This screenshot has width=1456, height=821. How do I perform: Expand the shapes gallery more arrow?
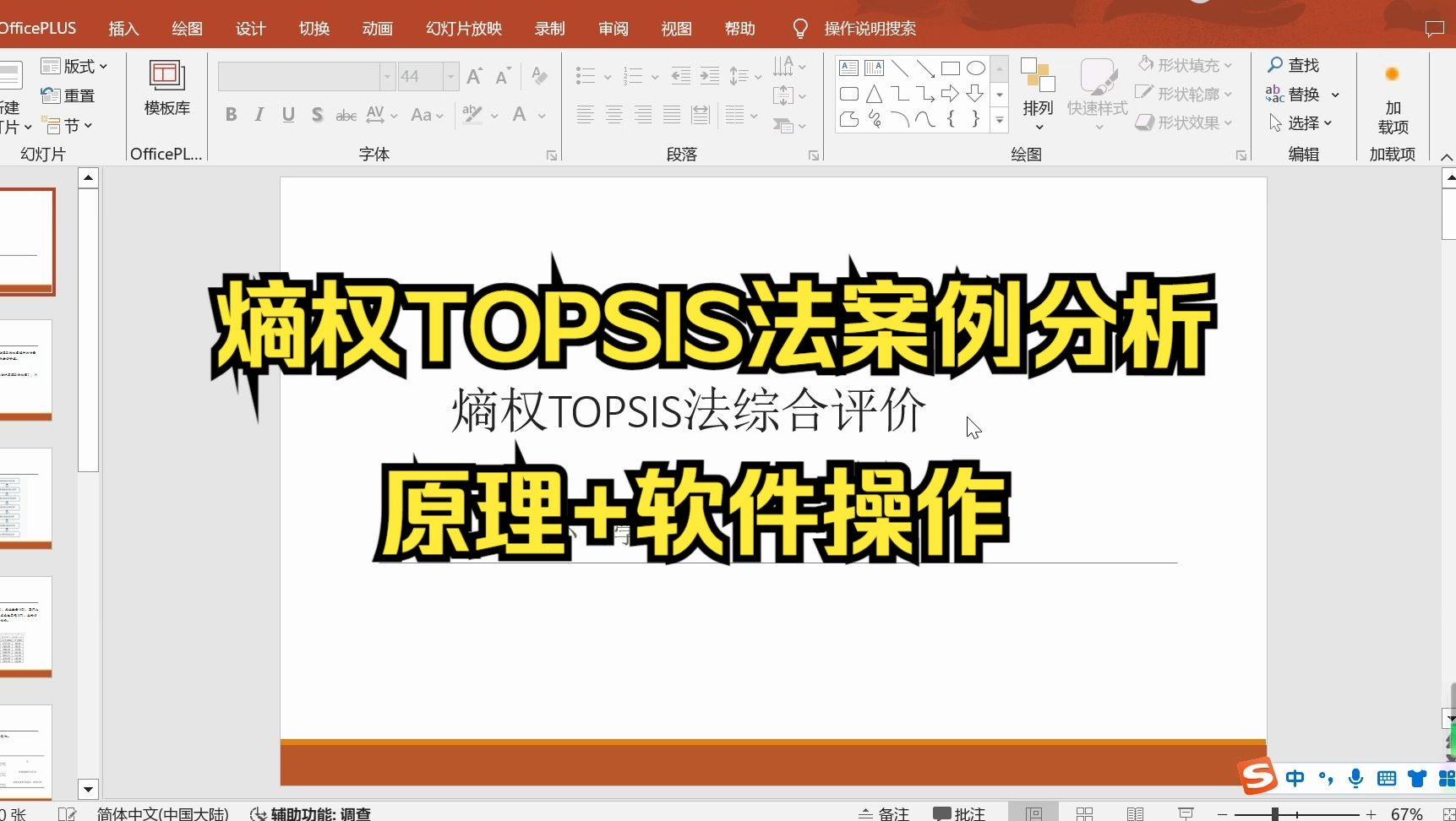click(1000, 121)
